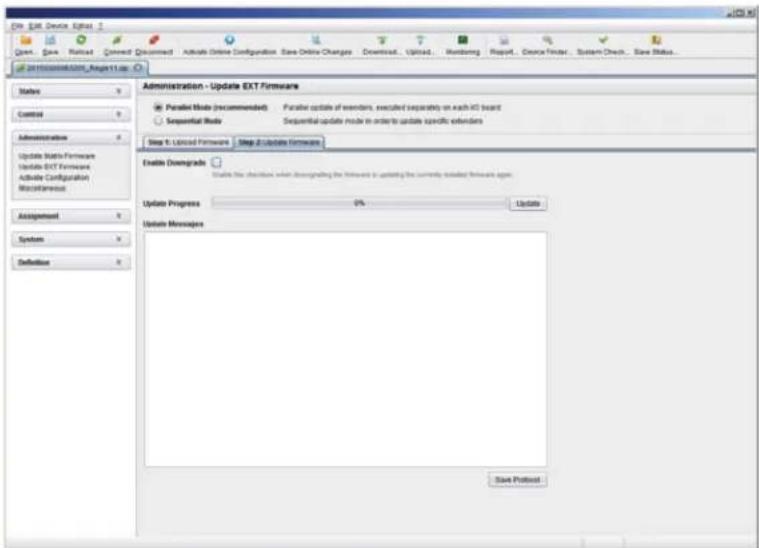Select Parallel Mode (recommended) radio button
Image resolution: width=759 pixels, height=548 pixels.
[158, 107]
